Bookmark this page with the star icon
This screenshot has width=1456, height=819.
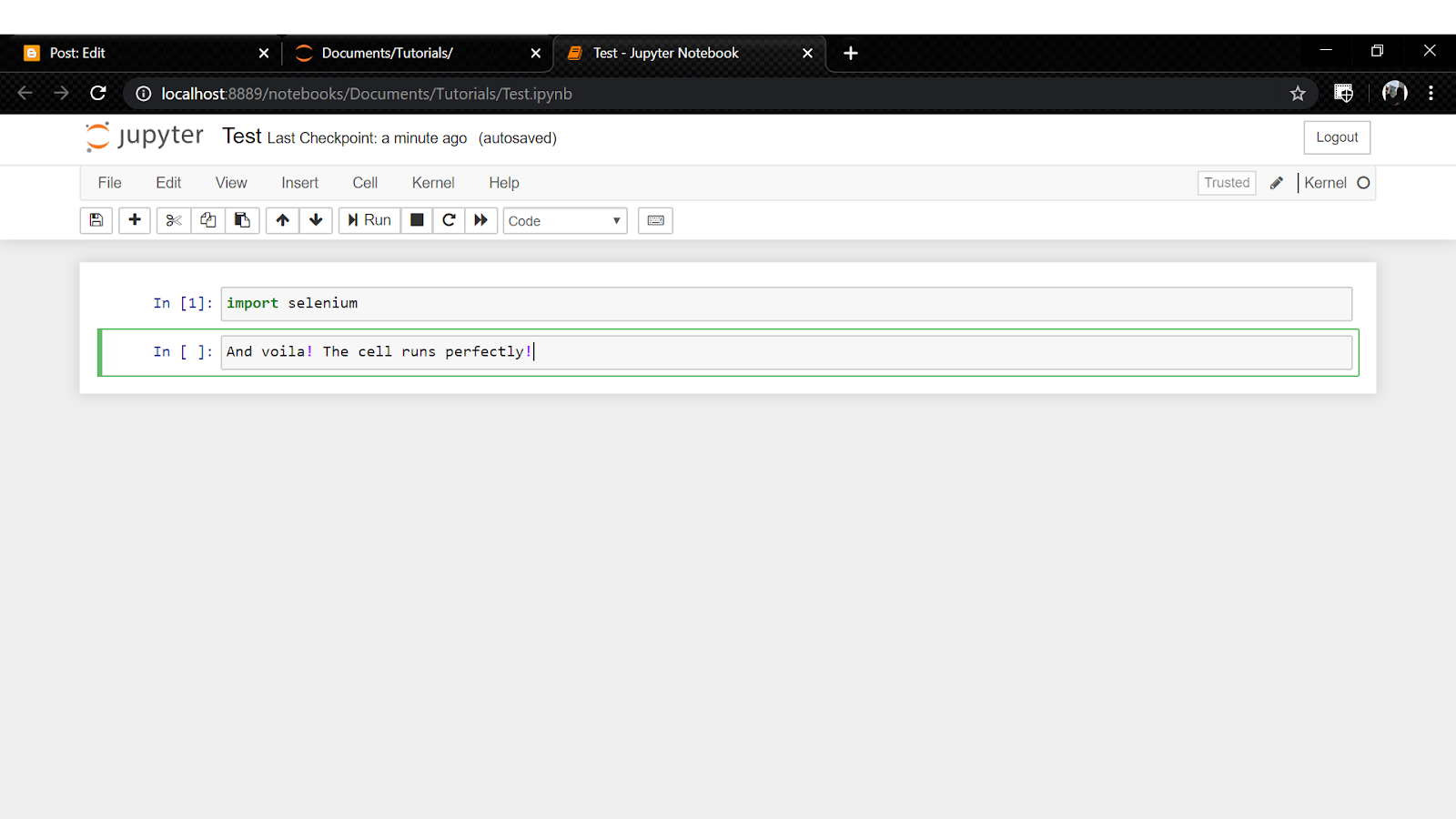[x=1298, y=94]
